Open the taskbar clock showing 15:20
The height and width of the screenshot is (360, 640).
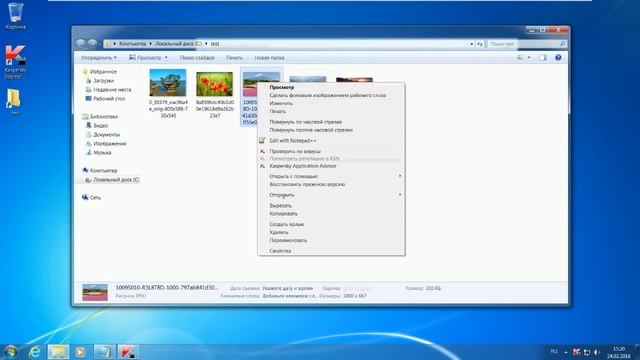[x=619, y=352]
